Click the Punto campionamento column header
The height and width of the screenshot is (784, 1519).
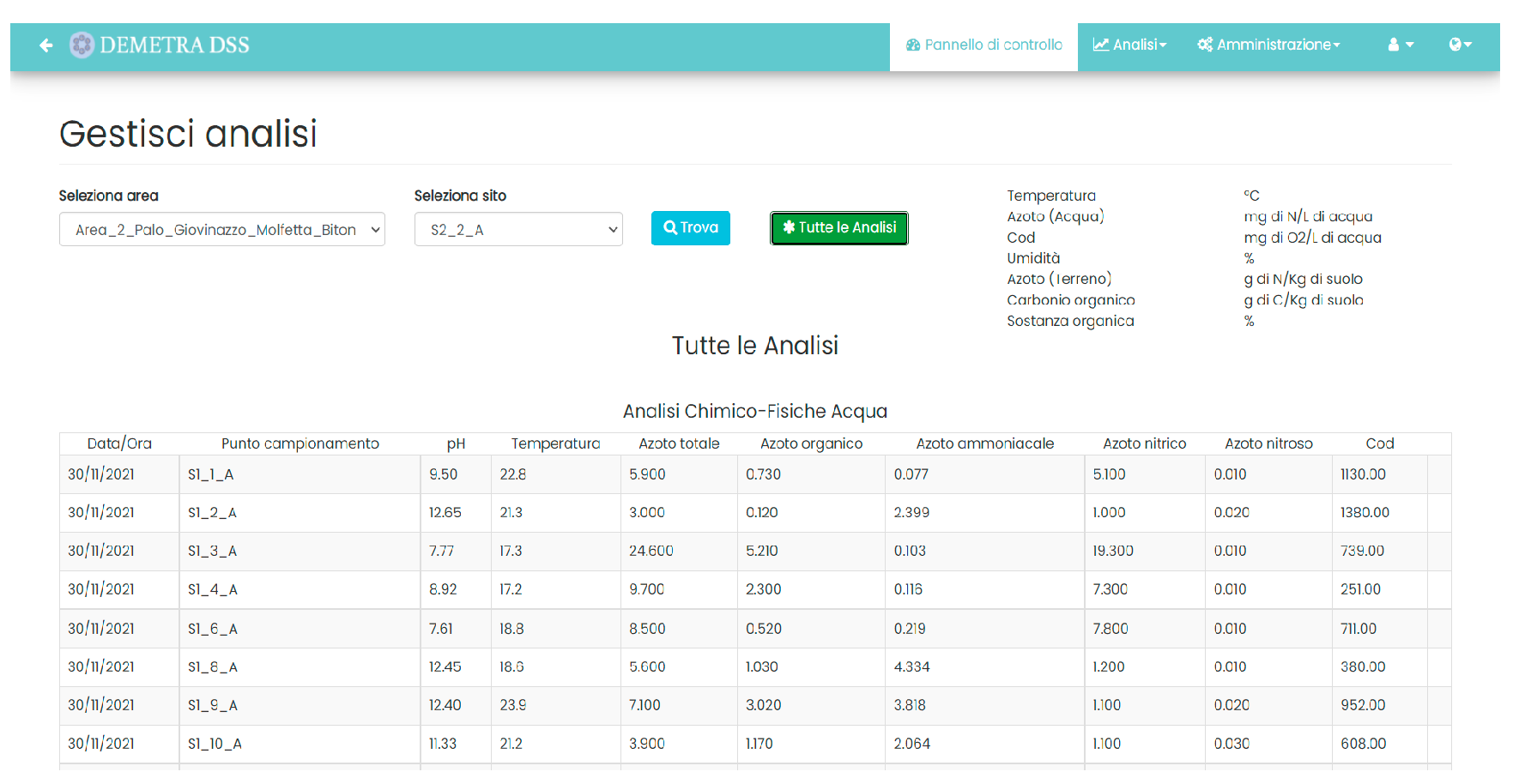pyautogui.click(x=300, y=443)
